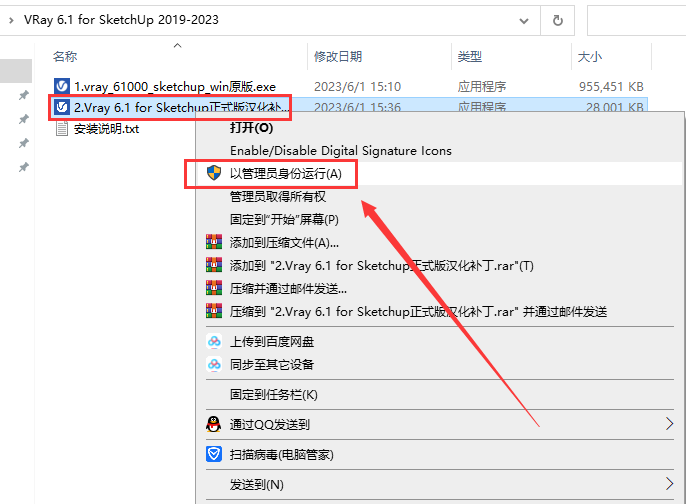Expand the 发送到(N) submenu arrow
This screenshot has height=504, width=686.
pos(669,484)
